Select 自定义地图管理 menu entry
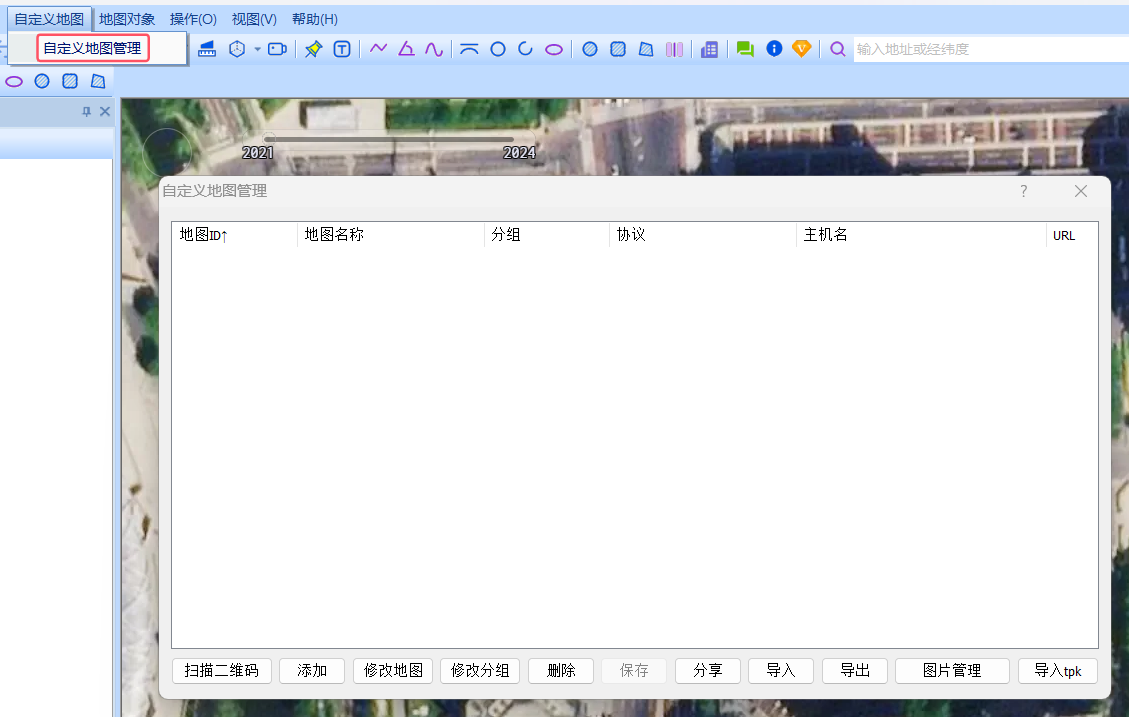 (x=93, y=48)
